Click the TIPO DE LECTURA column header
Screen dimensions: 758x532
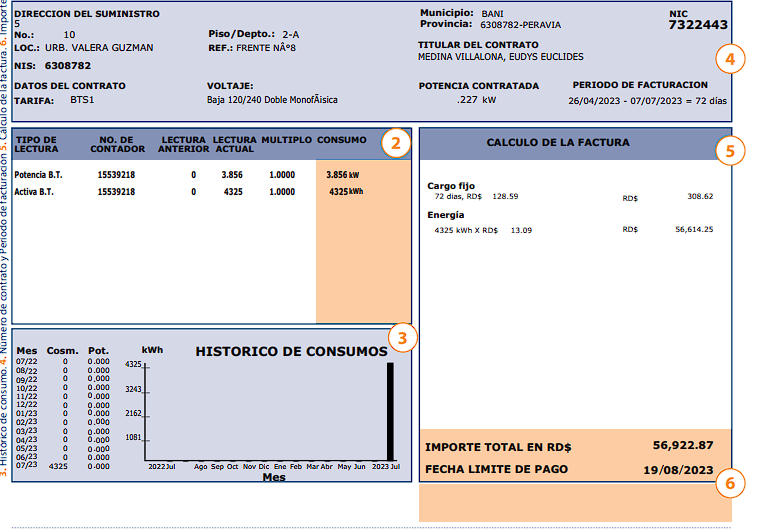coord(36,144)
